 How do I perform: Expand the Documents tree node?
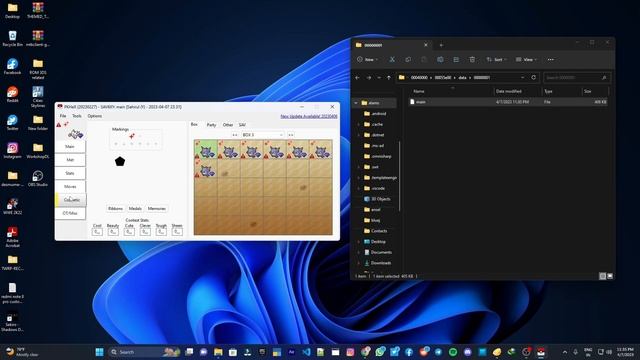click(358, 252)
